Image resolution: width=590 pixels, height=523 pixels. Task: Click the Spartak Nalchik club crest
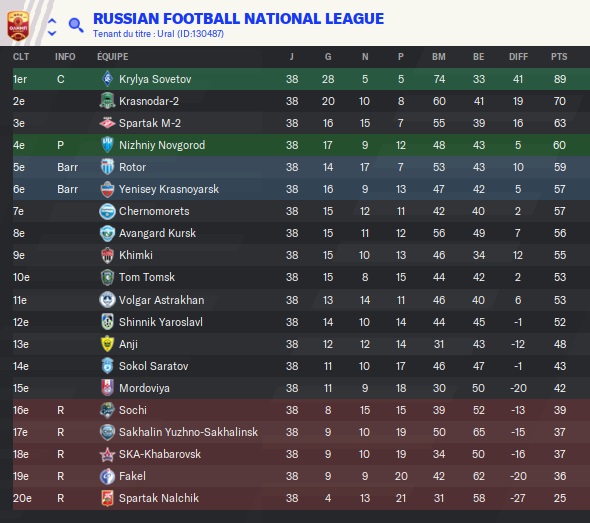coord(107,498)
